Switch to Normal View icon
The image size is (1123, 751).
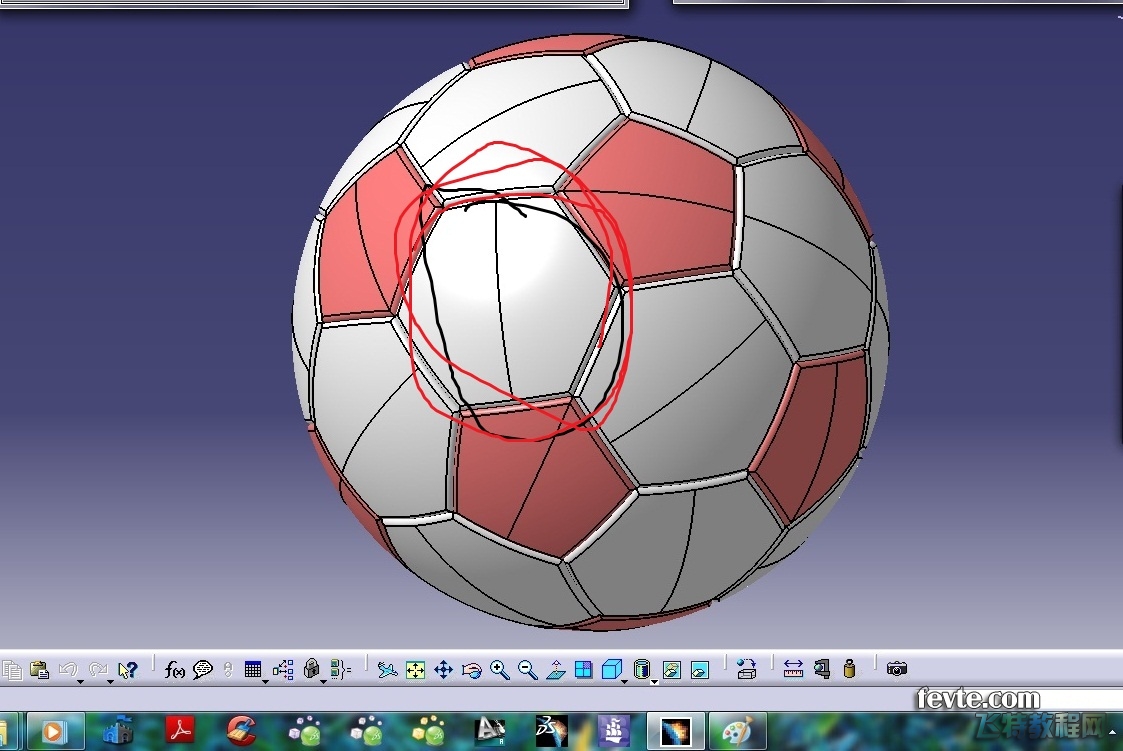556,670
